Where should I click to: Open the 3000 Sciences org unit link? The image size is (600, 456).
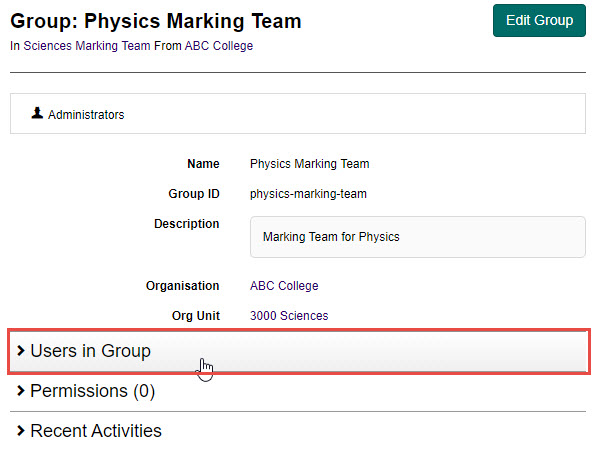pos(289,316)
